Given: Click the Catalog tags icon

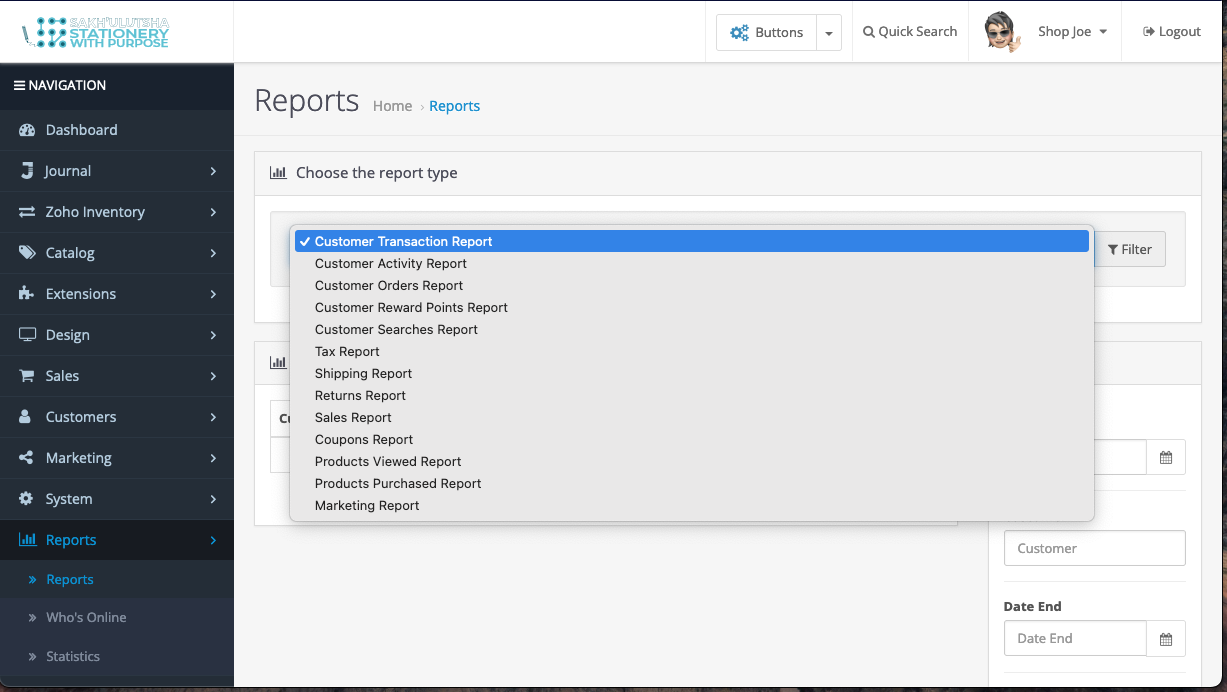Looking at the screenshot, I should pos(27,253).
